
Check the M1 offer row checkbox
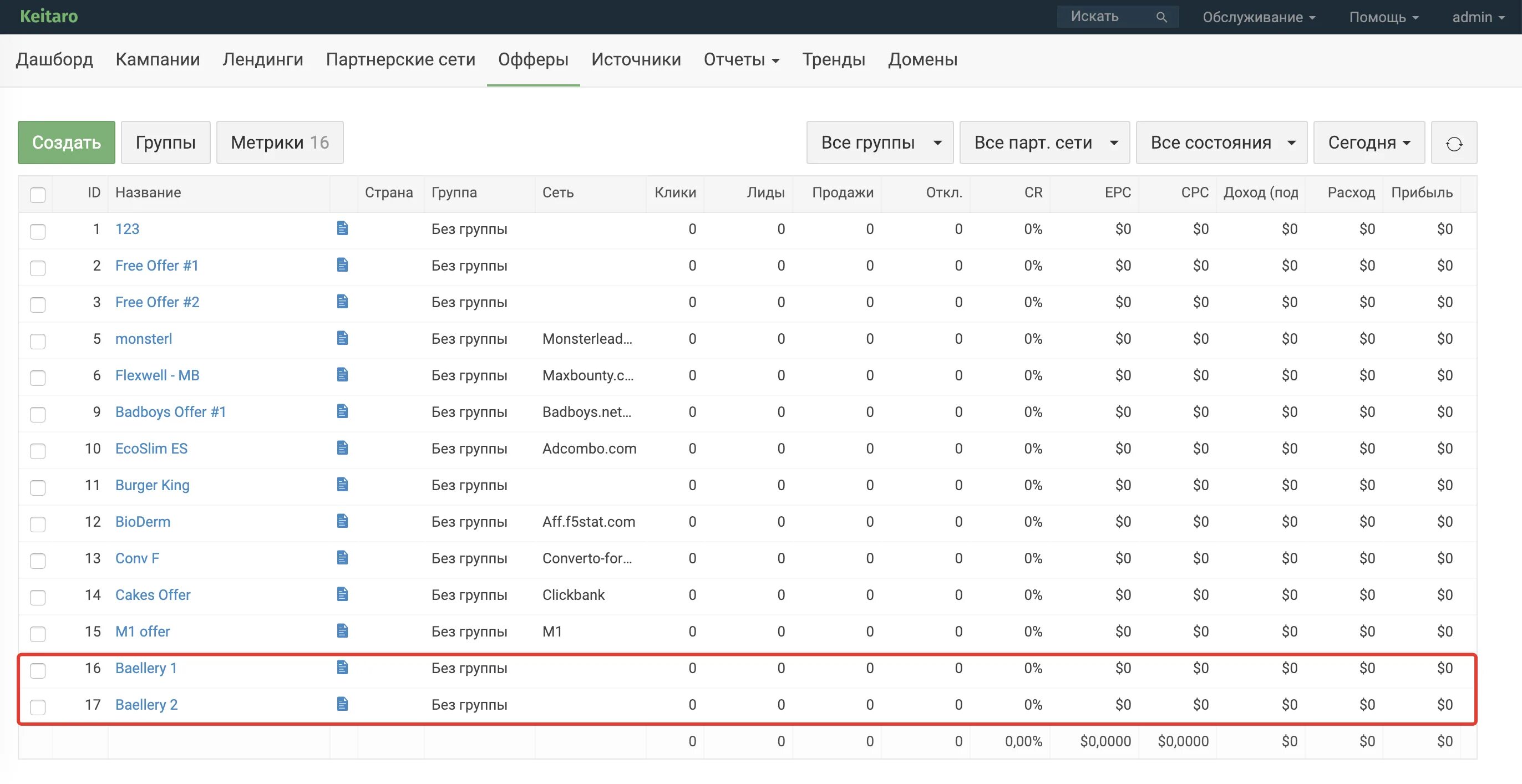(x=38, y=634)
